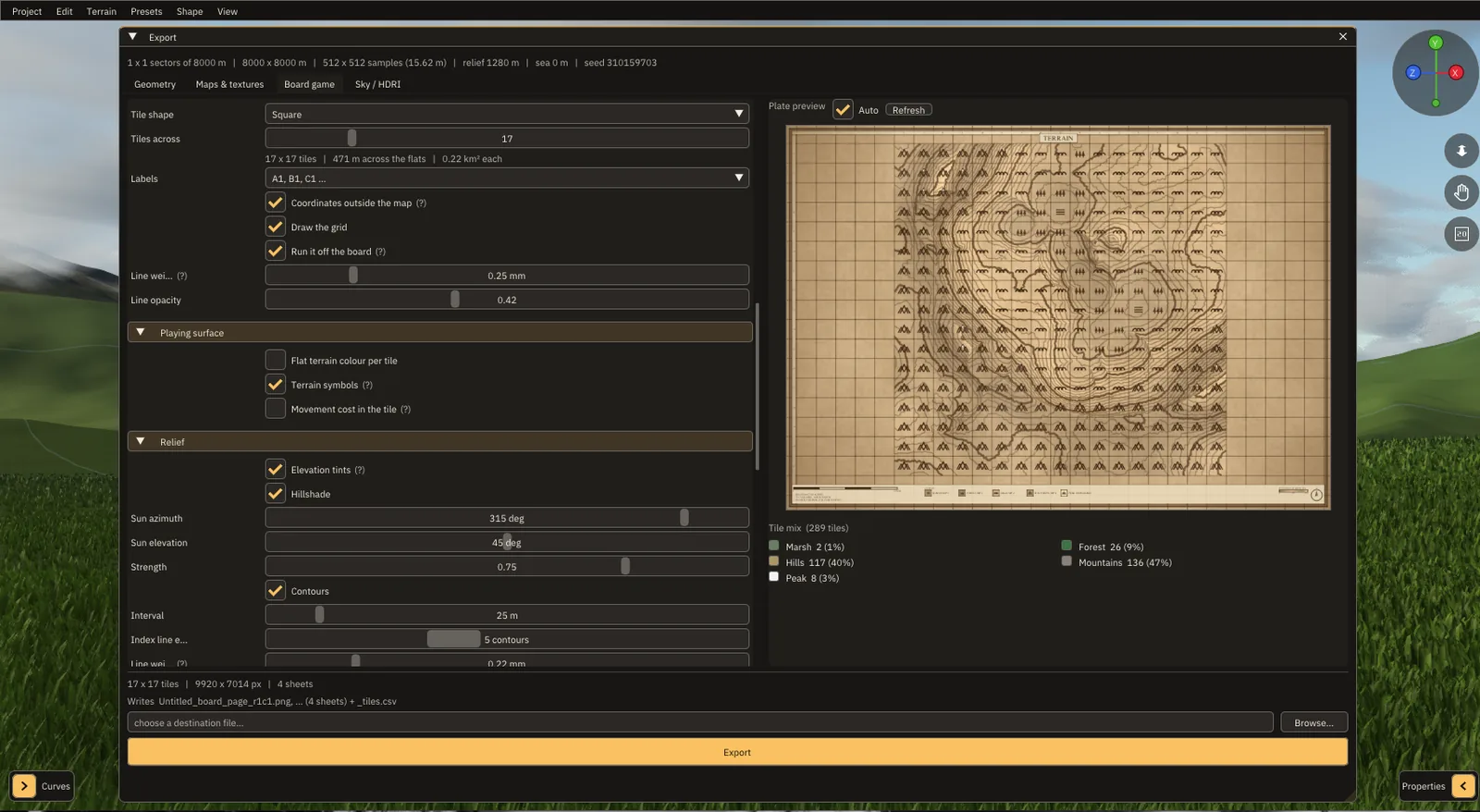Open the Sky / HDRI tab
The width and height of the screenshot is (1480, 812).
click(x=377, y=84)
